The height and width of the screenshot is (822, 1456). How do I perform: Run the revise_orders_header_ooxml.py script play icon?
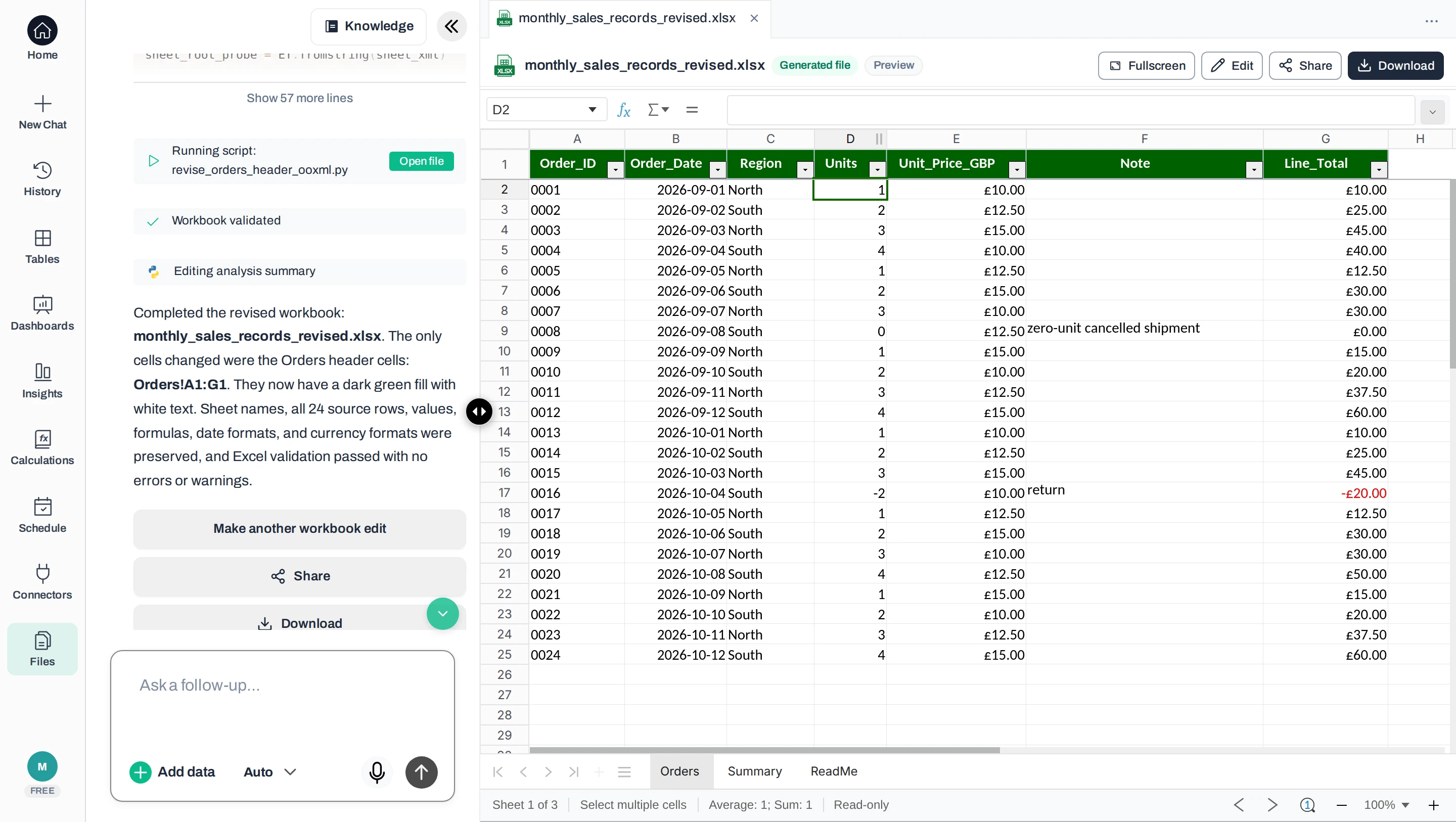point(153,161)
